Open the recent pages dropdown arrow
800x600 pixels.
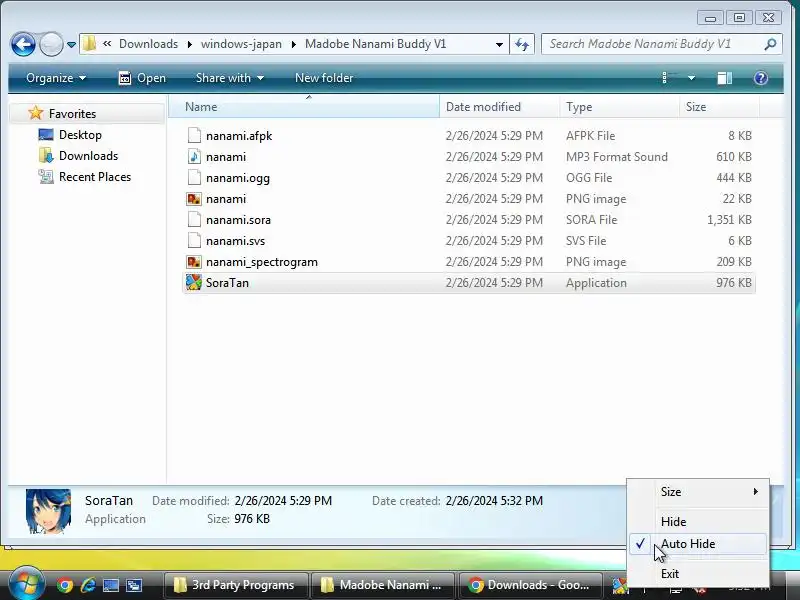coord(71,45)
